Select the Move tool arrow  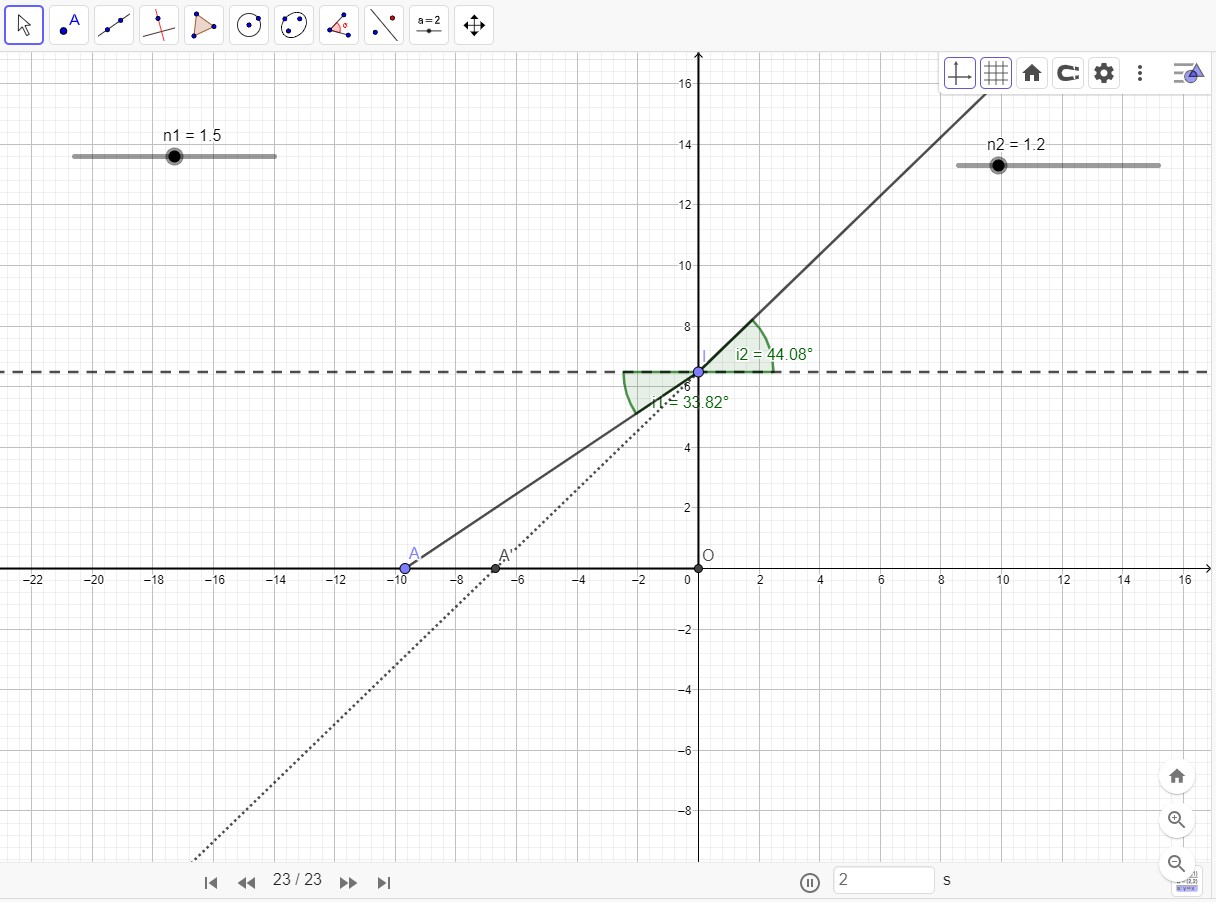(24, 25)
